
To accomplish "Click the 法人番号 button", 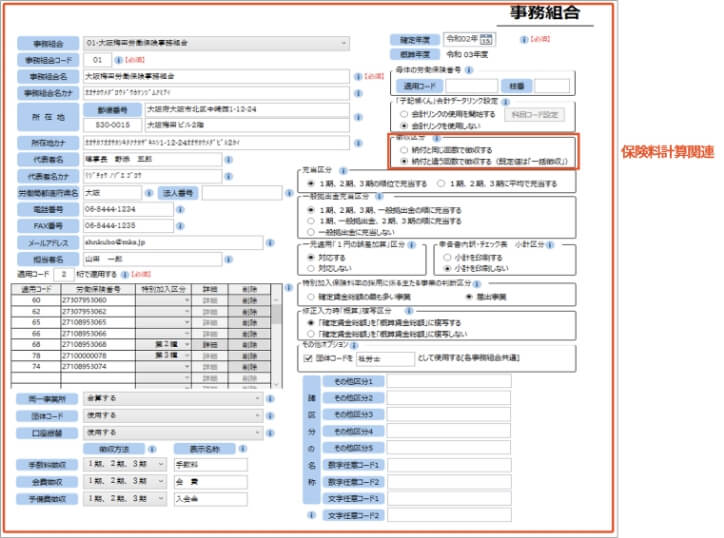I will click(178, 193).
